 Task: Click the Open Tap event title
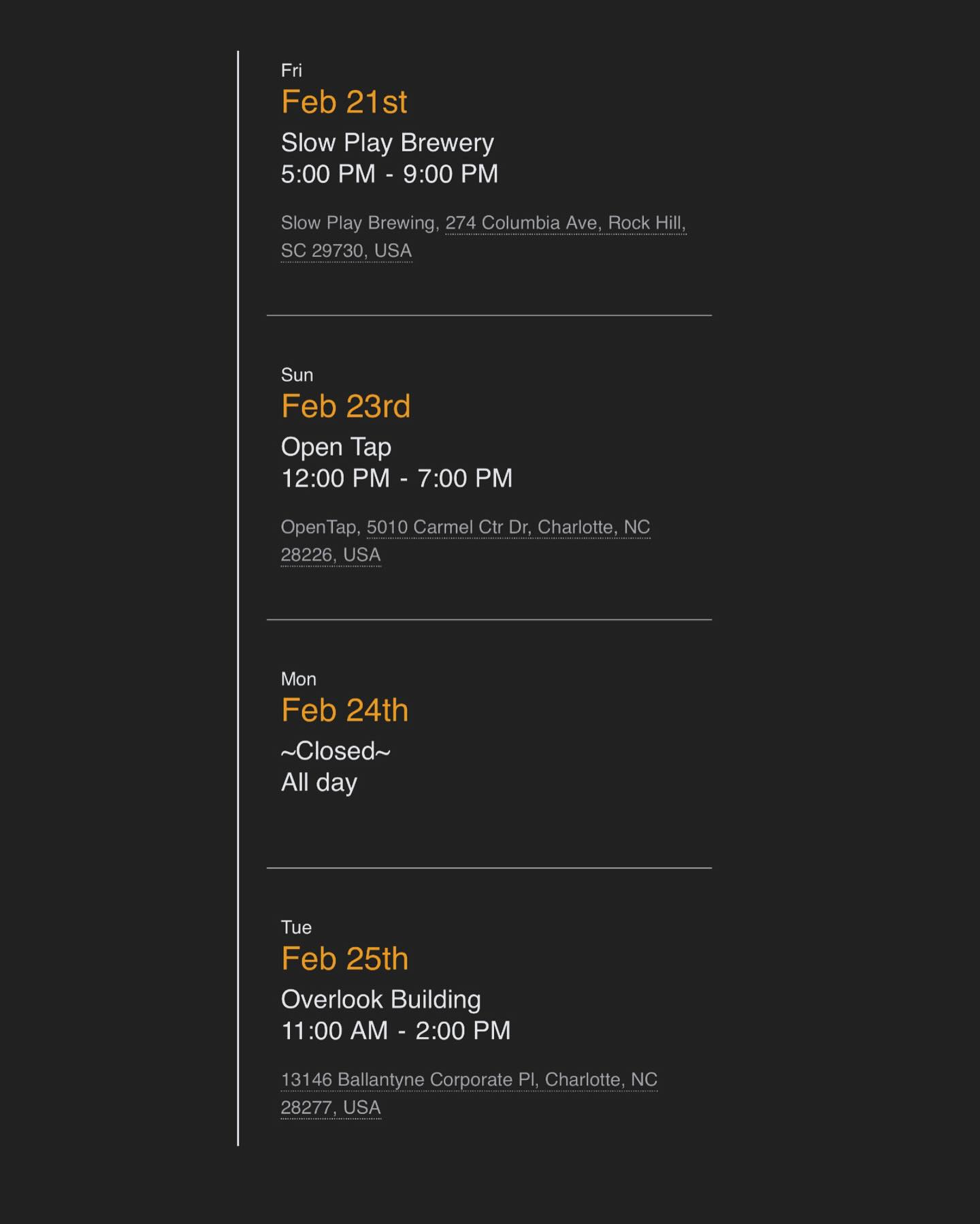pyautogui.click(x=336, y=448)
